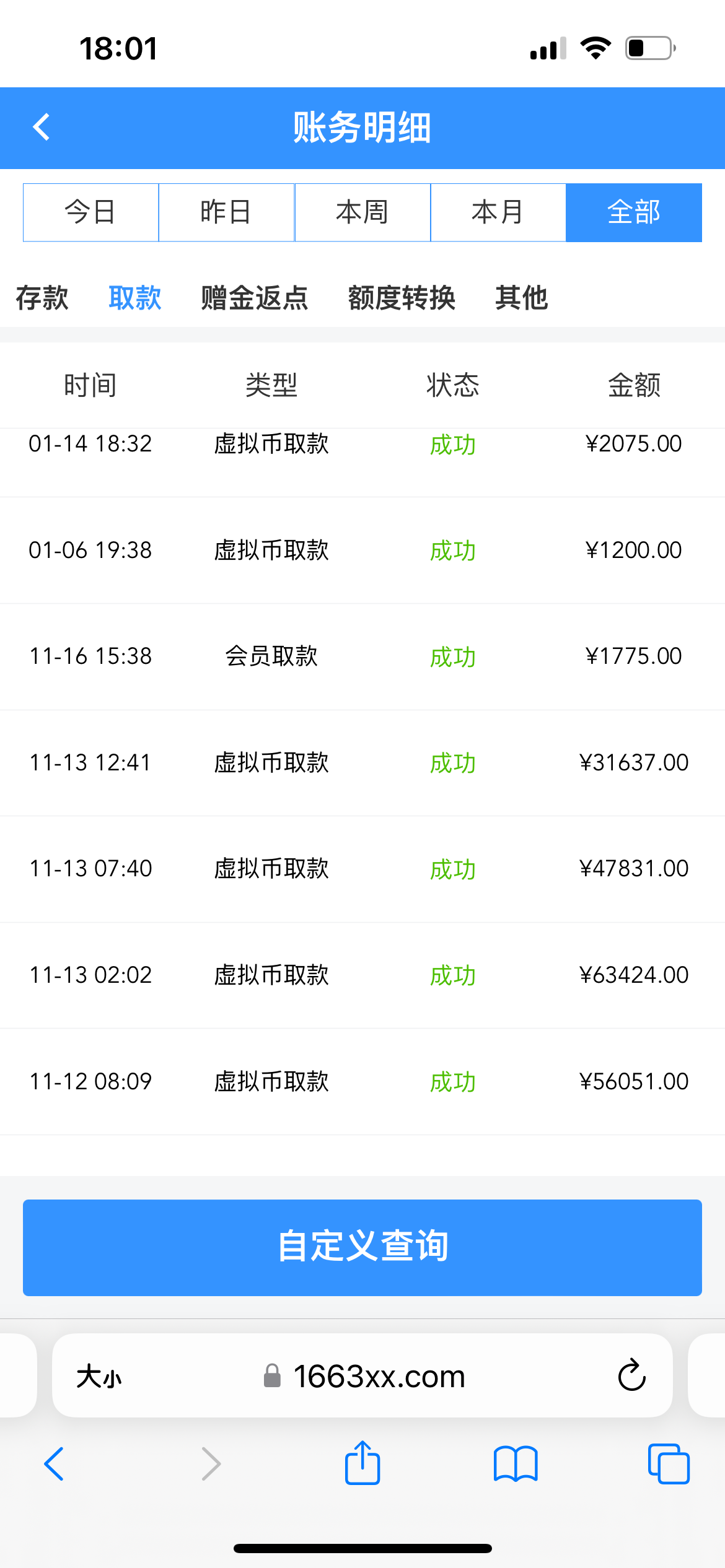
Task: Open the Safari bookmarks book icon
Action: [x=516, y=1464]
